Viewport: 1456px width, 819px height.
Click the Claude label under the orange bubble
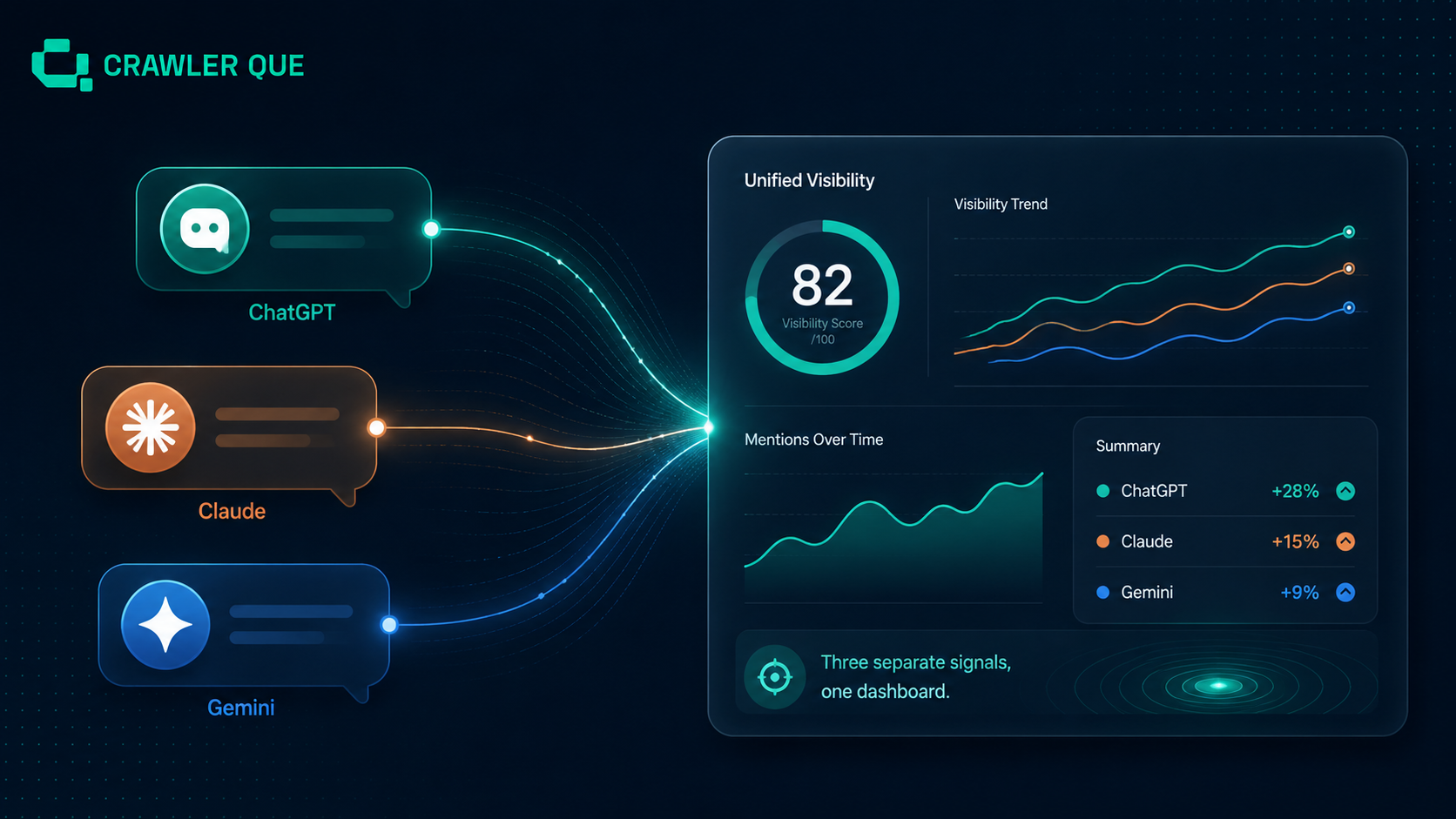click(x=232, y=511)
